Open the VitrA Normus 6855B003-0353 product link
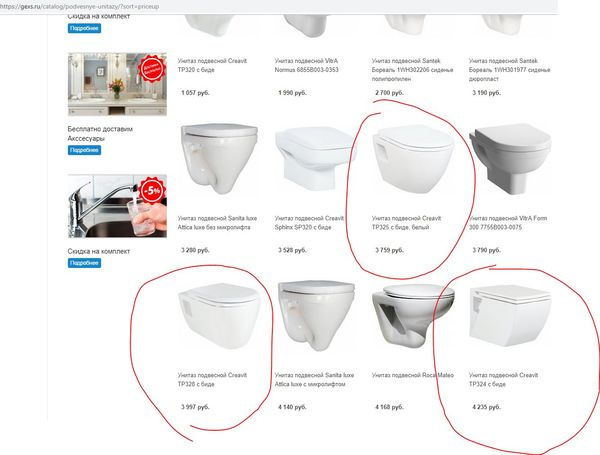 click(307, 65)
